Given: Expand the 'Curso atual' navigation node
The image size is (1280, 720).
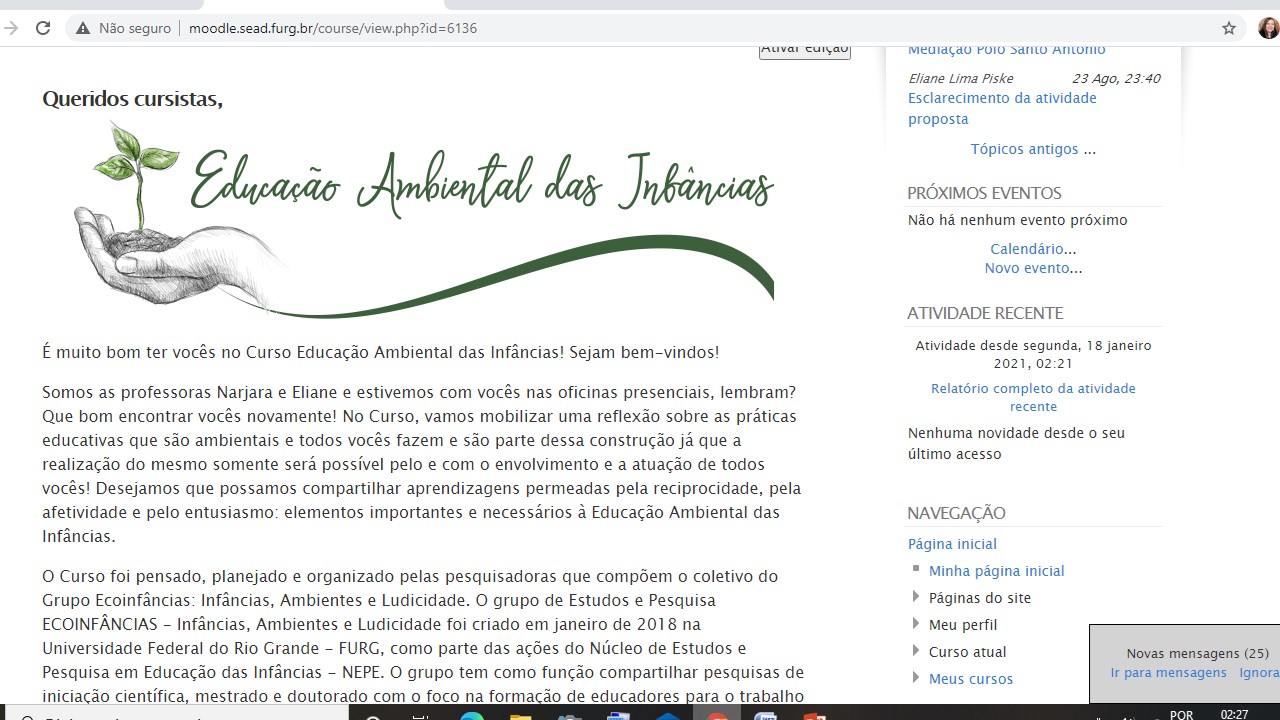Looking at the screenshot, I should pyautogui.click(x=916, y=651).
